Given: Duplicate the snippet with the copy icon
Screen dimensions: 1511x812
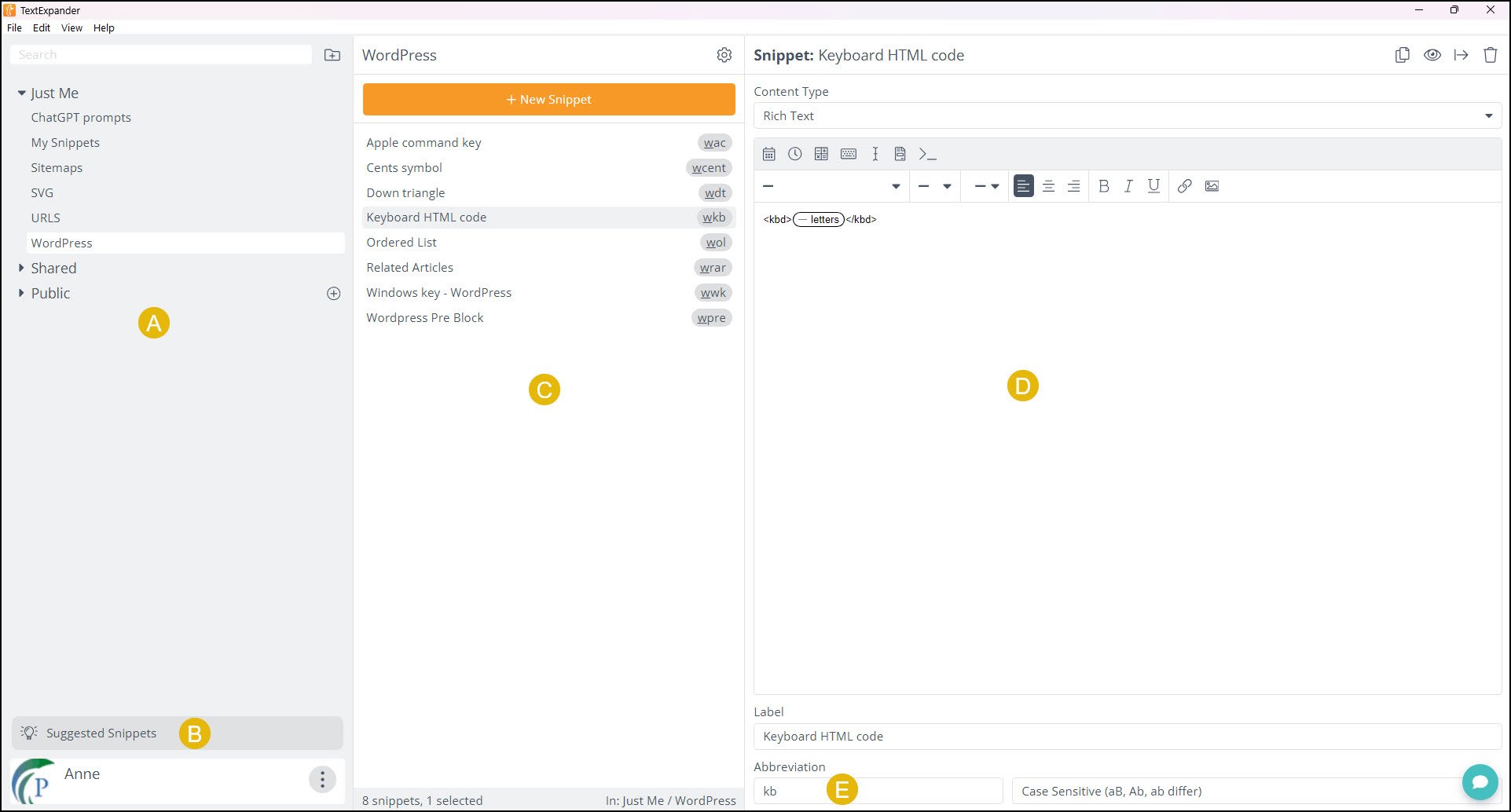Looking at the screenshot, I should [1403, 55].
